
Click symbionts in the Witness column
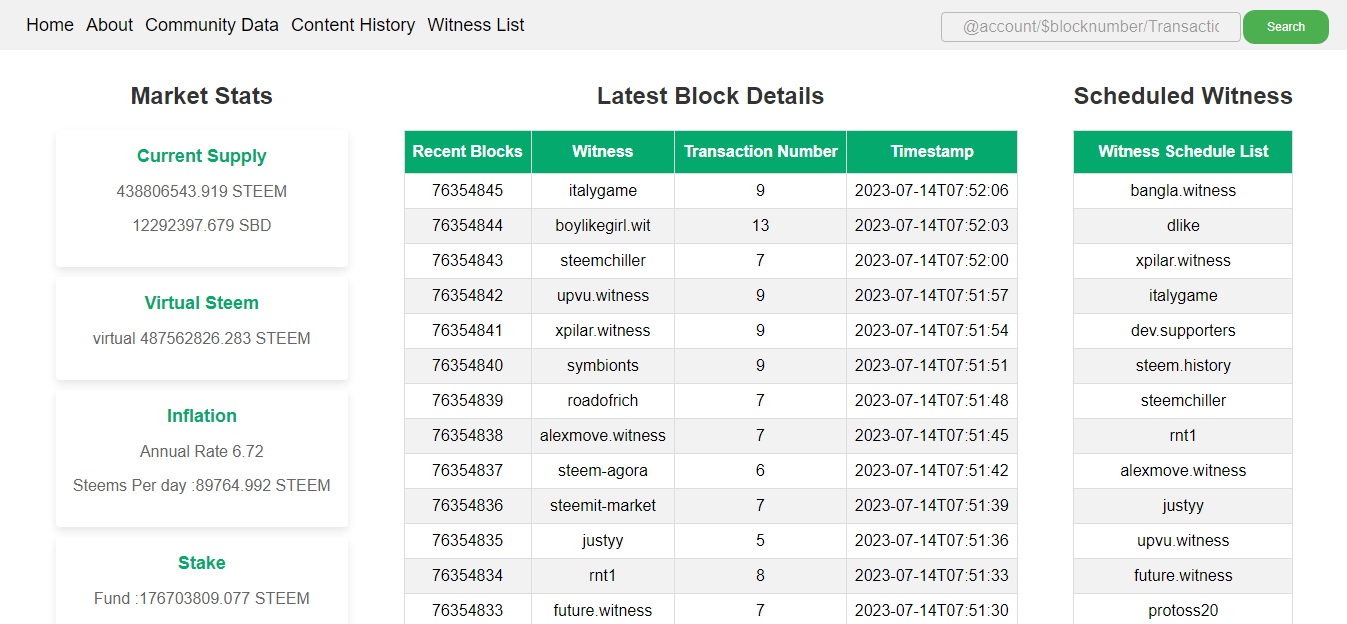click(603, 366)
